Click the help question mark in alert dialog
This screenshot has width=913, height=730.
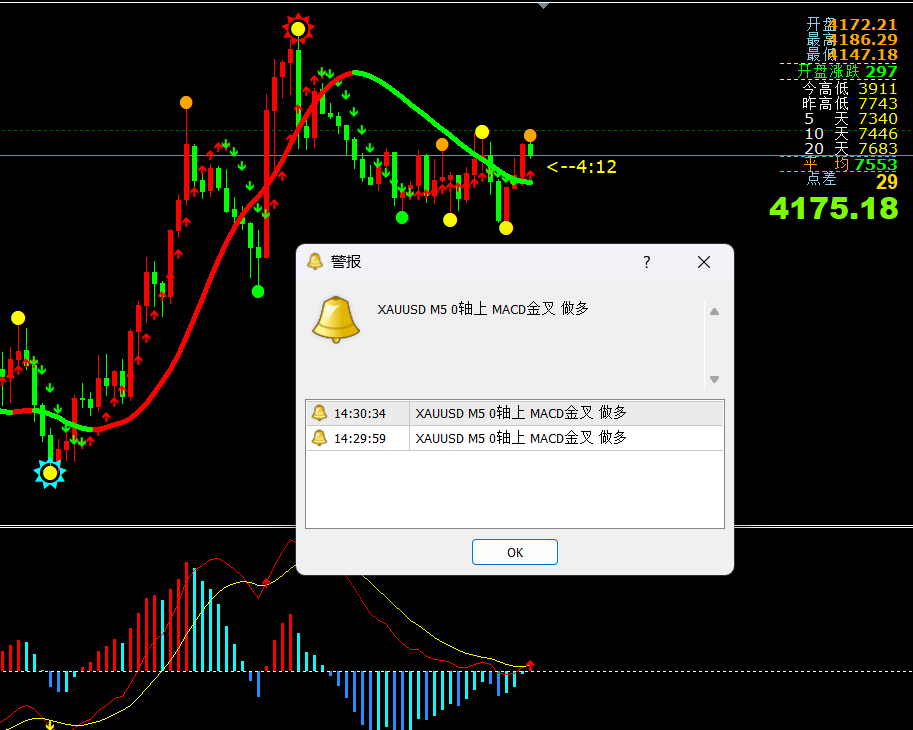click(646, 262)
